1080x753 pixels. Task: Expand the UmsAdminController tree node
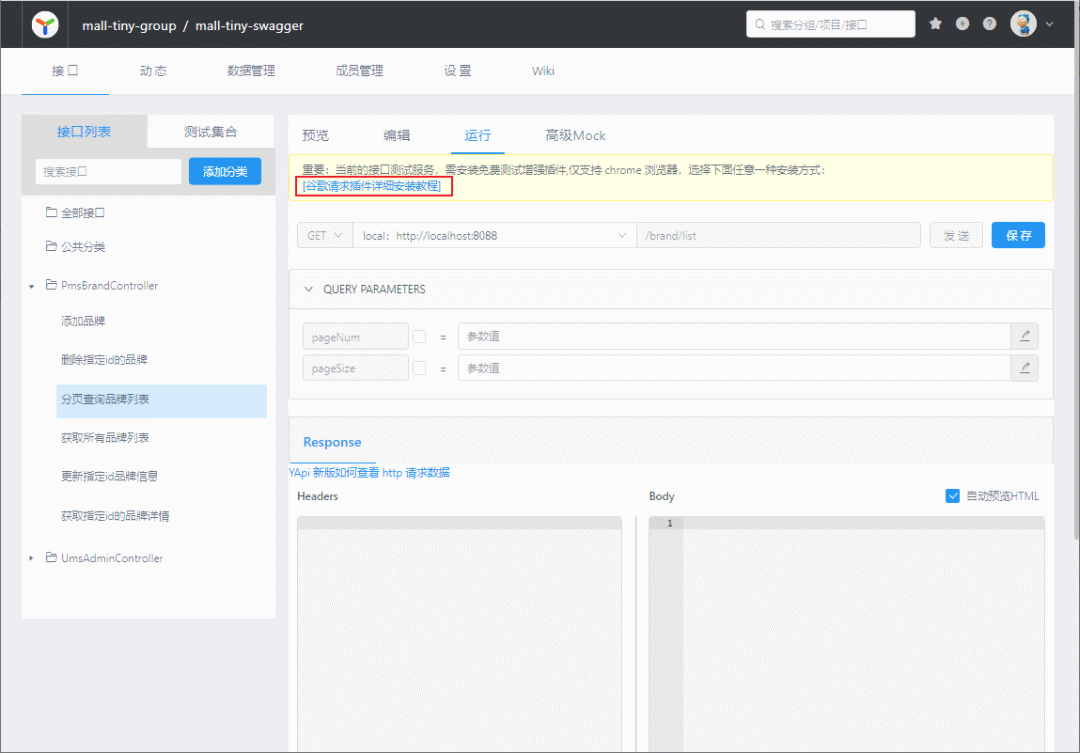coord(31,558)
